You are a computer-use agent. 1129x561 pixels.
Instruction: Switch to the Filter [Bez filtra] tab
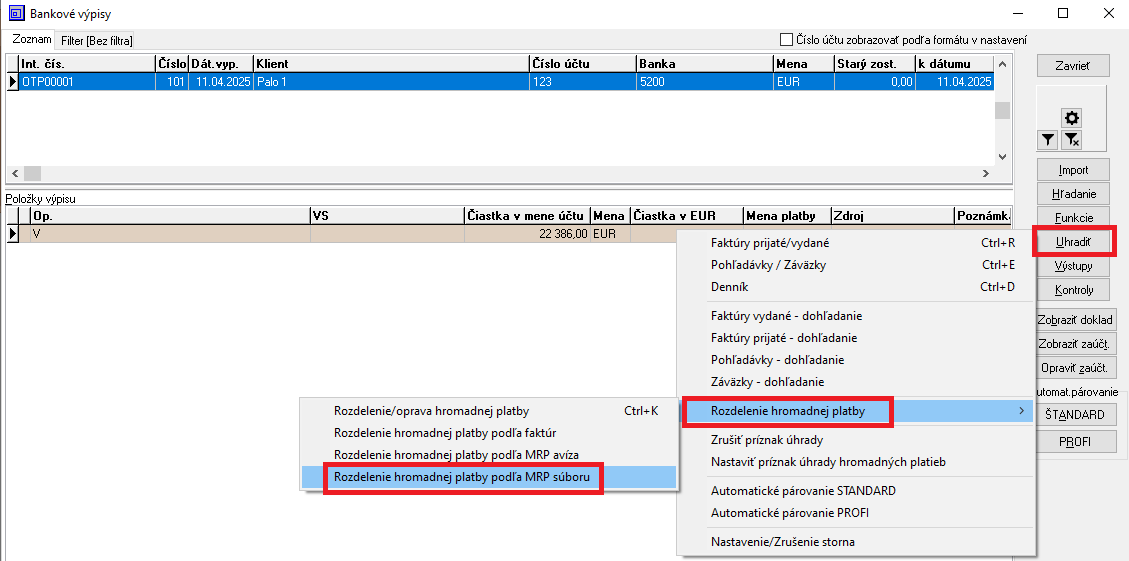pos(96,40)
